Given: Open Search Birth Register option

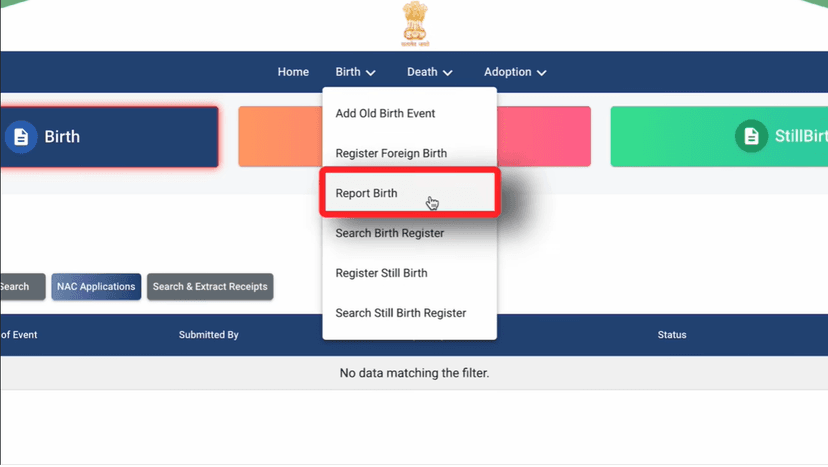Looking at the screenshot, I should pos(389,234).
